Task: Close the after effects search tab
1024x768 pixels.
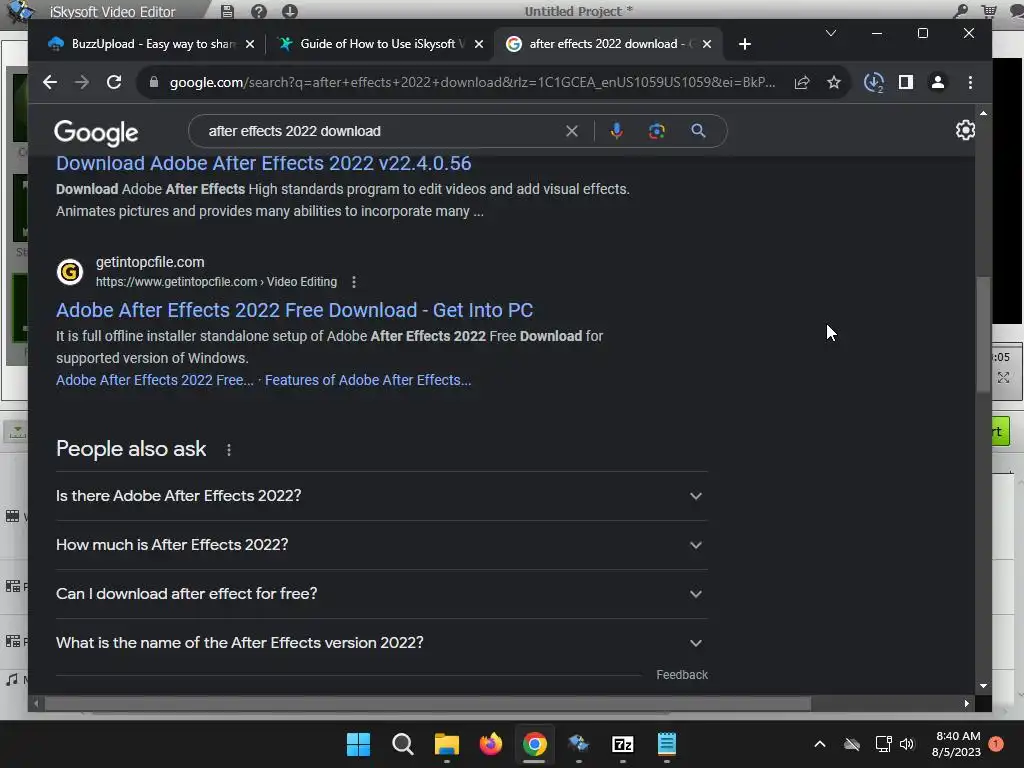Action: point(707,44)
